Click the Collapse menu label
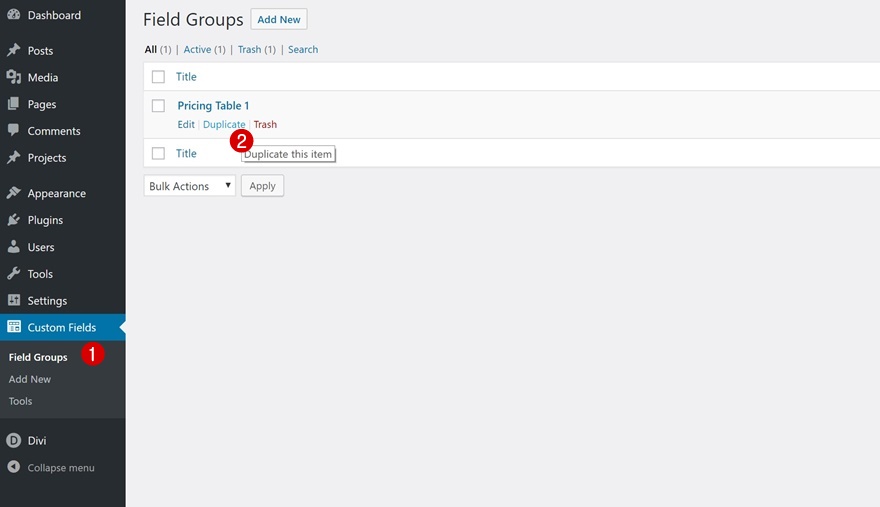This screenshot has width=880, height=507. (61, 468)
